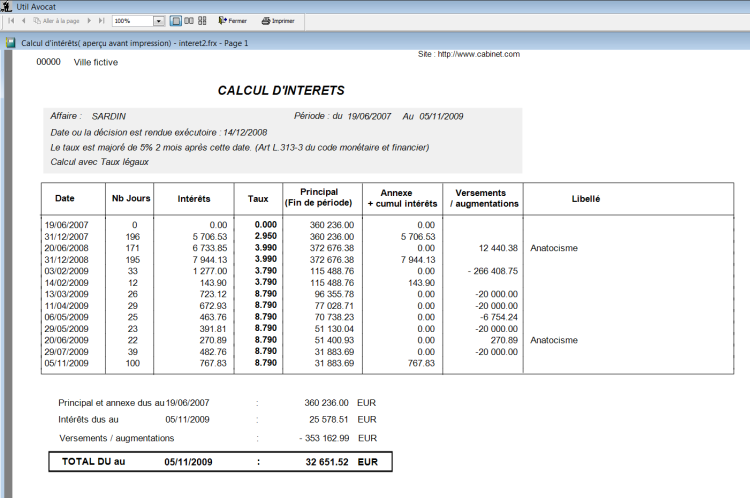The image size is (750, 498).
Task: Click interest total 25 578.51
Action: tap(329, 420)
